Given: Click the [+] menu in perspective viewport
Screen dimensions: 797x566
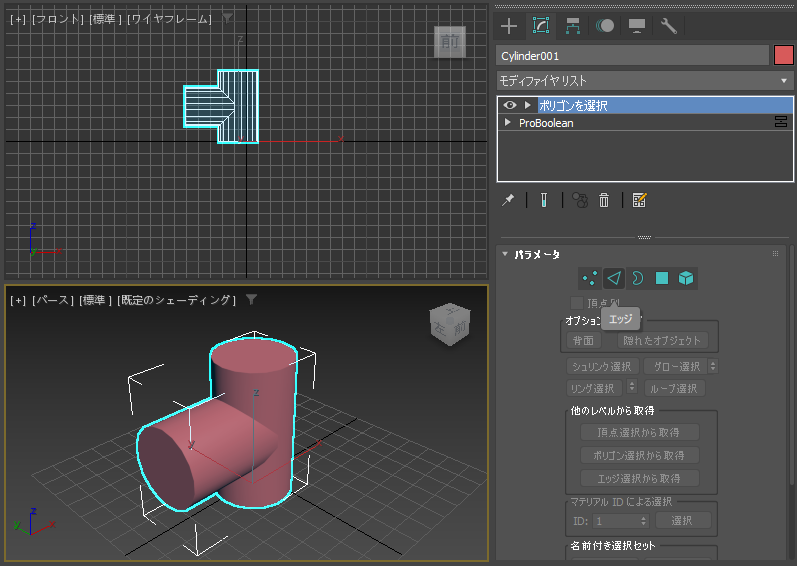Looking at the screenshot, I should (18, 300).
